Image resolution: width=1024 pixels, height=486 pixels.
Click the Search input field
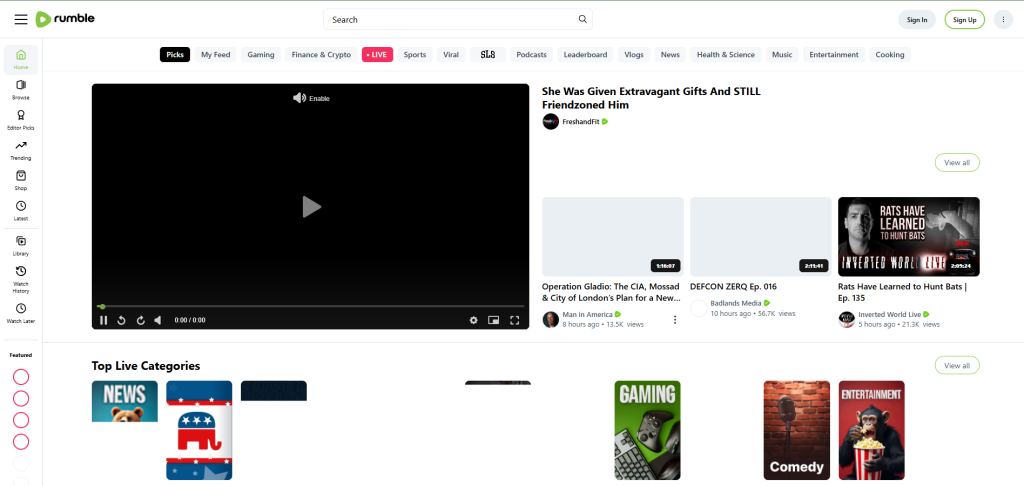click(x=450, y=19)
